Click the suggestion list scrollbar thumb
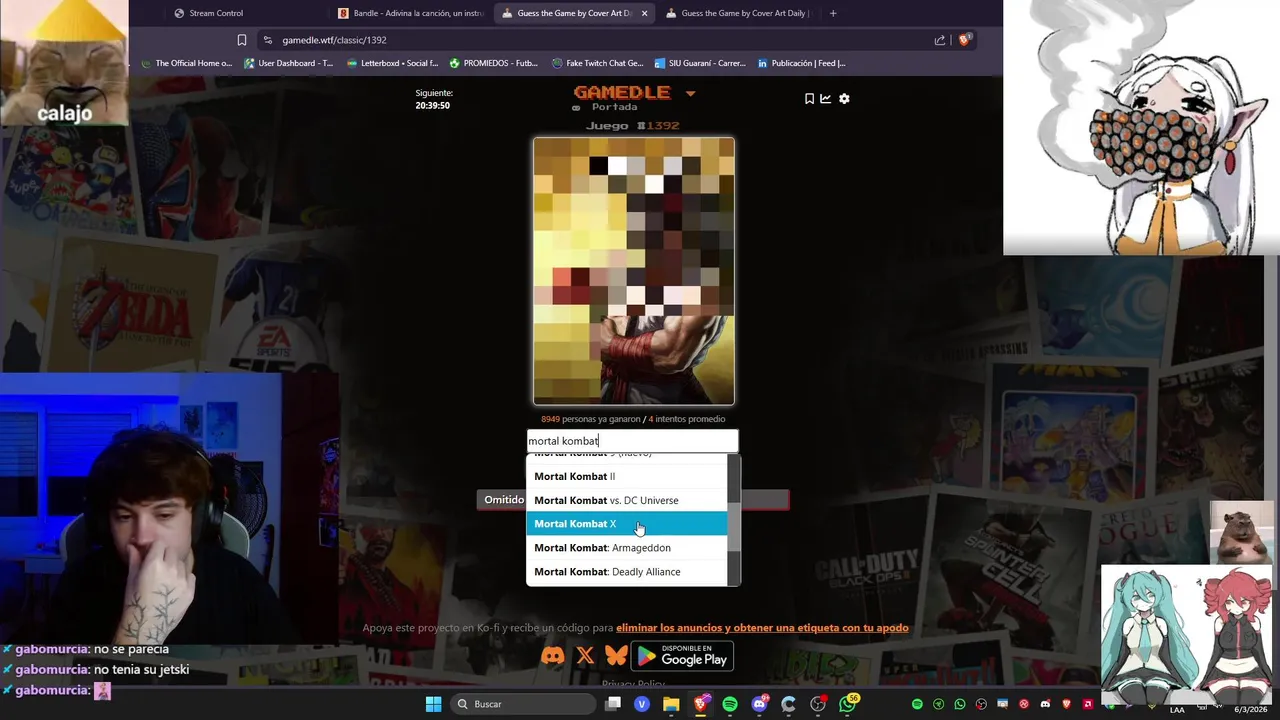The height and width of the screenshot is (720, 1280). pos(734,528)
